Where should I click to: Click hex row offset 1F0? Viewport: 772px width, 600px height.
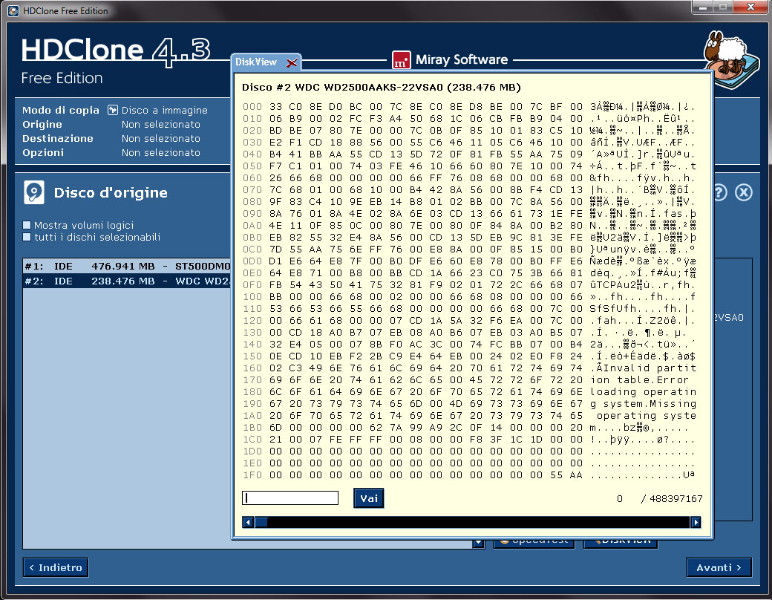[x=252, y=475]
